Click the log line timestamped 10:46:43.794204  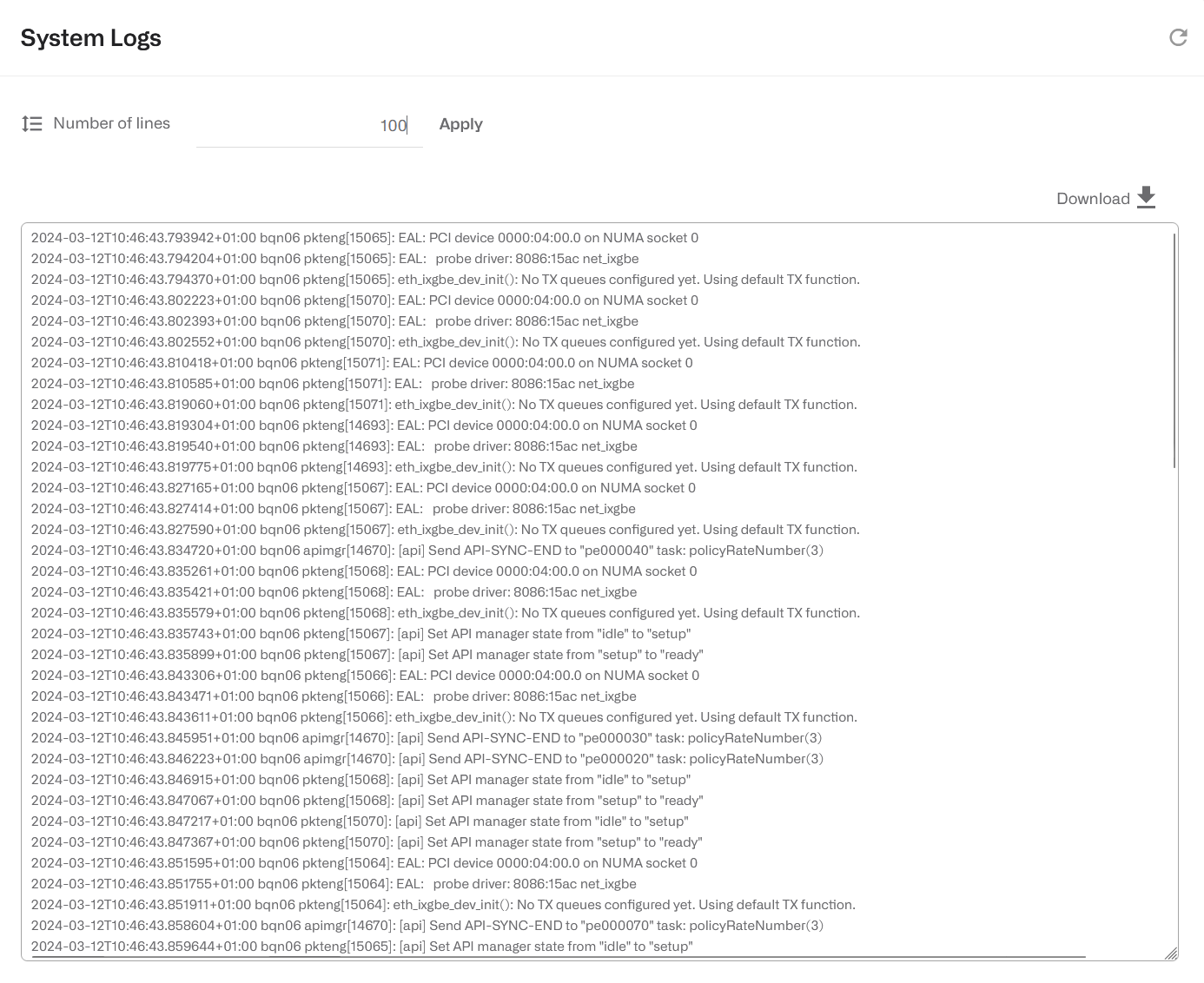tap(335, 259)
